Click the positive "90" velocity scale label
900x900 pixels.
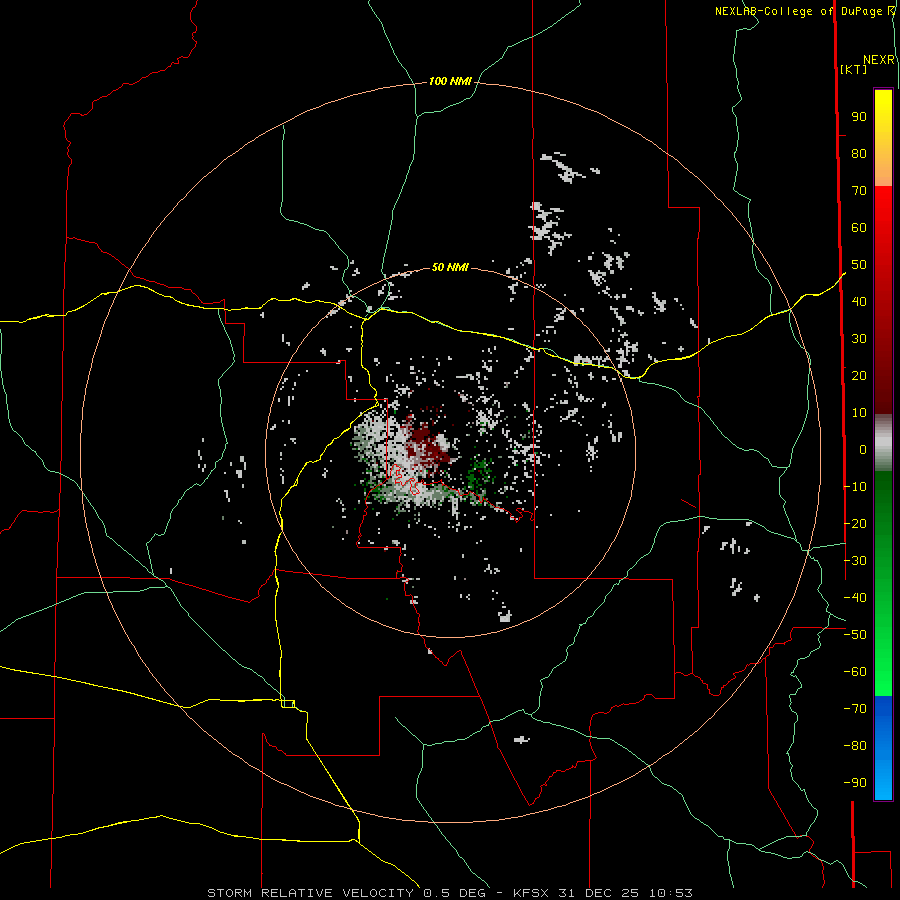point(859,117)
